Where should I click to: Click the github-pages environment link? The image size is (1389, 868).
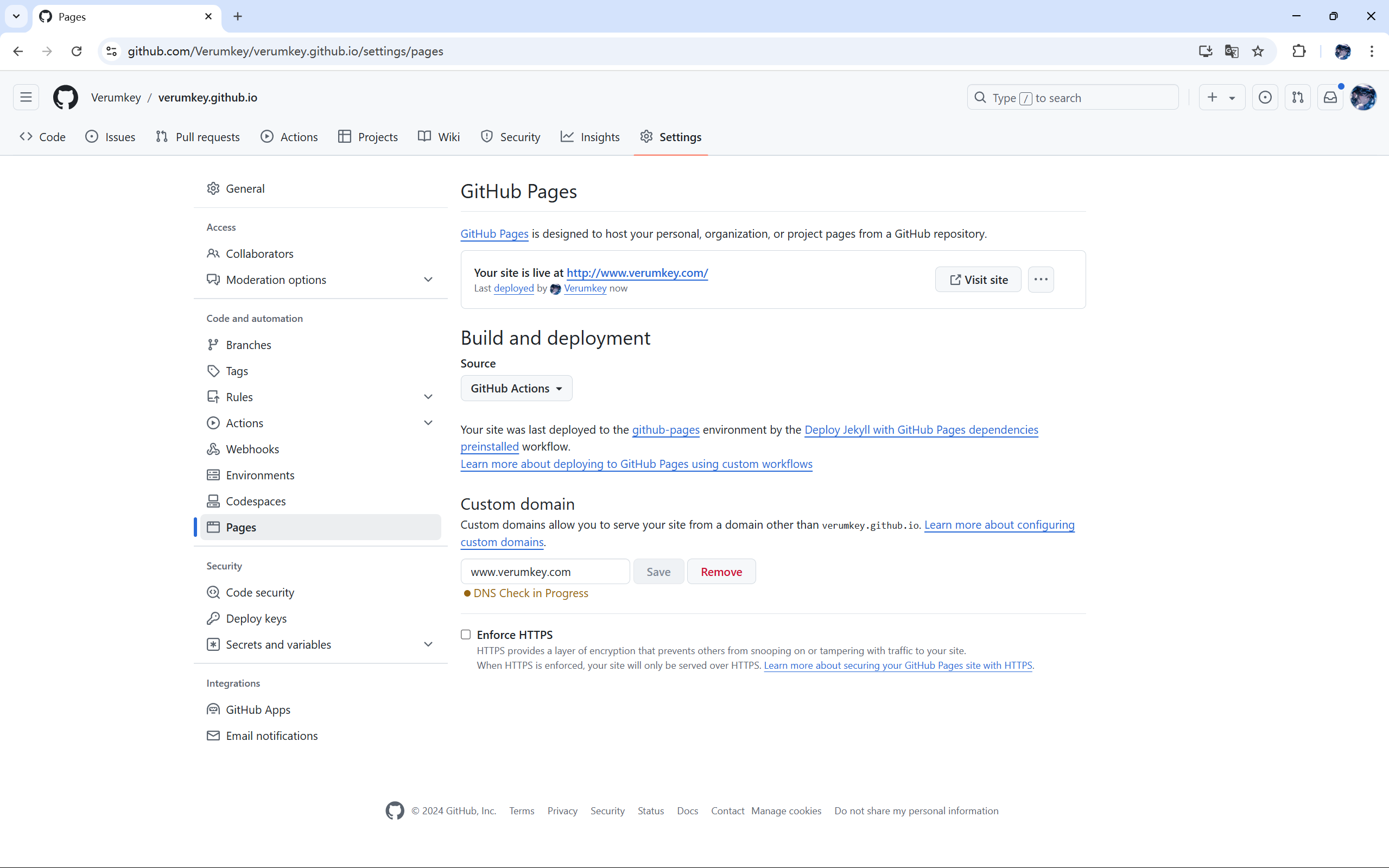click(x=666, y=429)
